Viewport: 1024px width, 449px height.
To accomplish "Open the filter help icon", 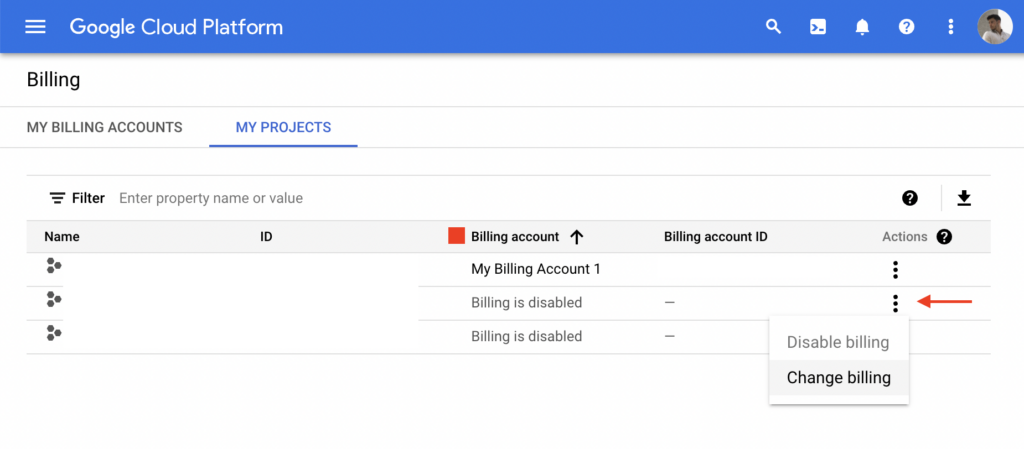I will (x=910, y=198).
